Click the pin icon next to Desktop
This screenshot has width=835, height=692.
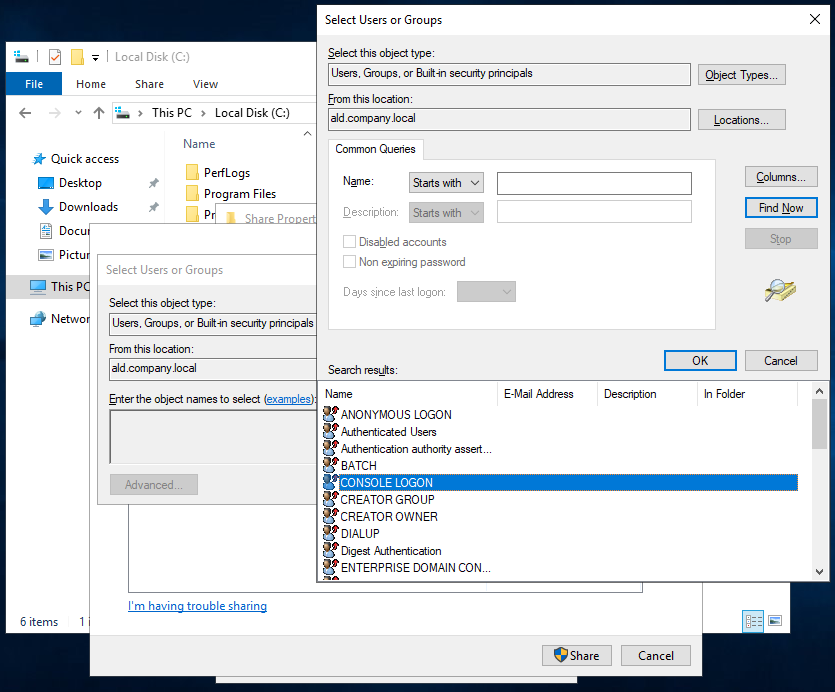coord(153,183)
